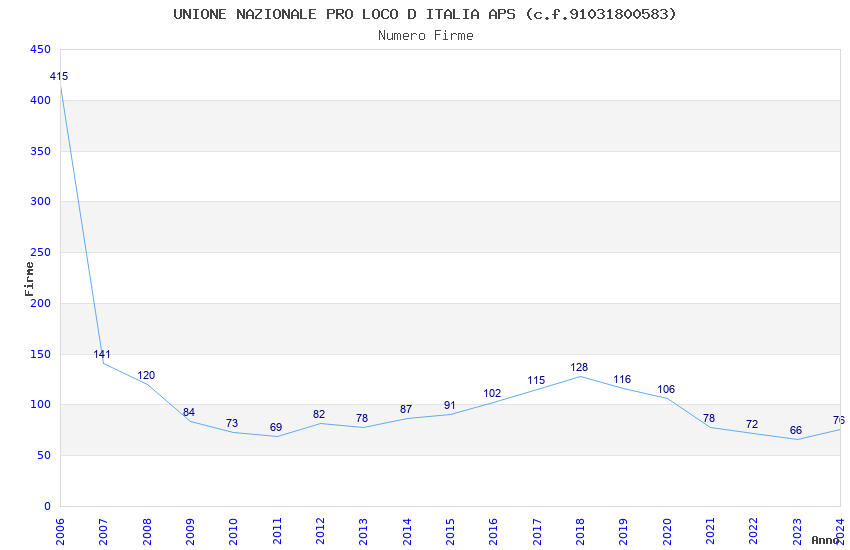Viewport: 850px width, 550px height.
Task: Click the data label 73
Action: pos(232,423)
